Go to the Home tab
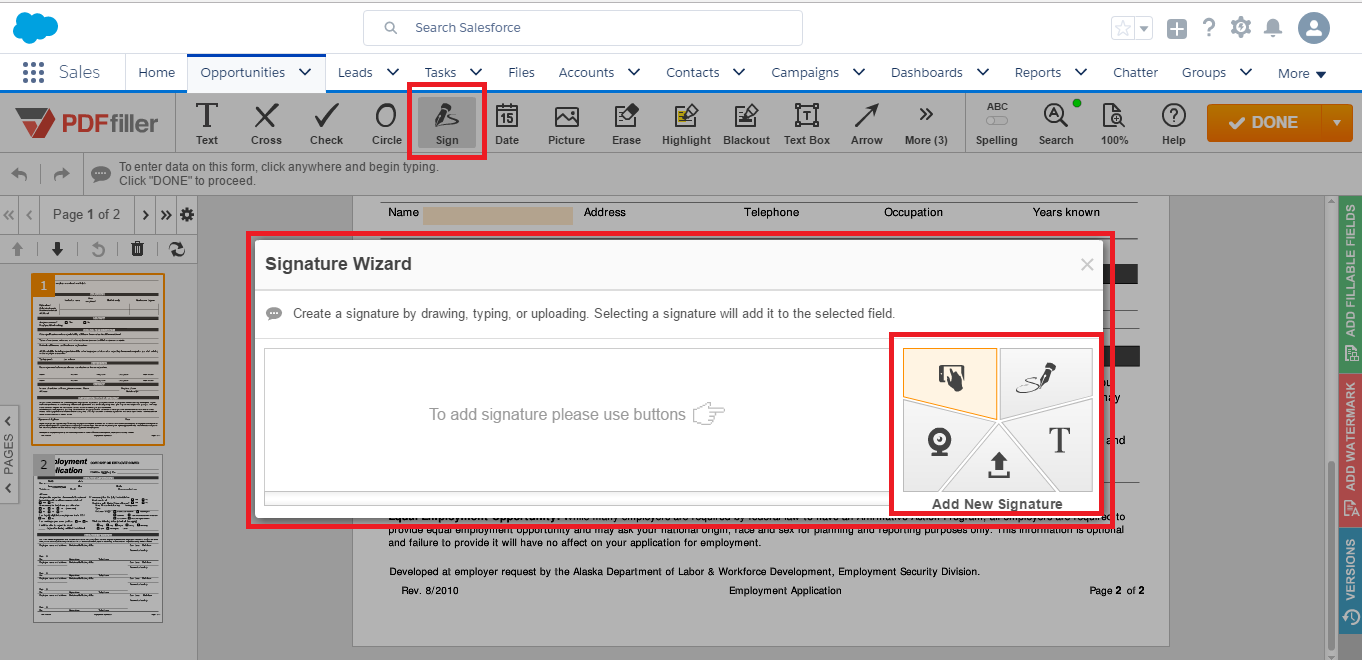The height and width of the screenshot is (660, 1362). [156, 72]
